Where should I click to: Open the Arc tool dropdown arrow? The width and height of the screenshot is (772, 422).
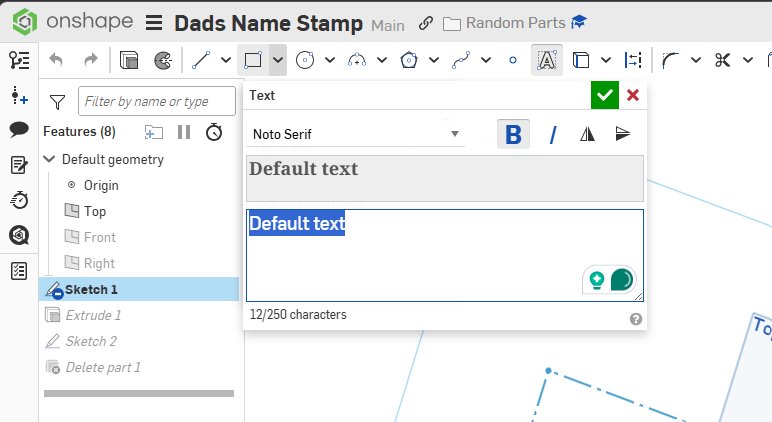(x=382, y=60)
